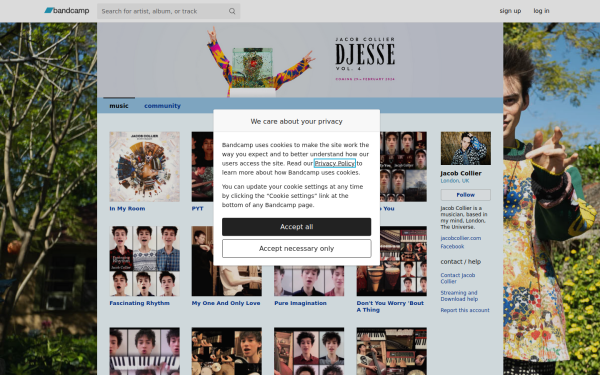The image size is (600, 375).
Task: Open the log in link
Action: pyautogui.click(x=541, y=11)
